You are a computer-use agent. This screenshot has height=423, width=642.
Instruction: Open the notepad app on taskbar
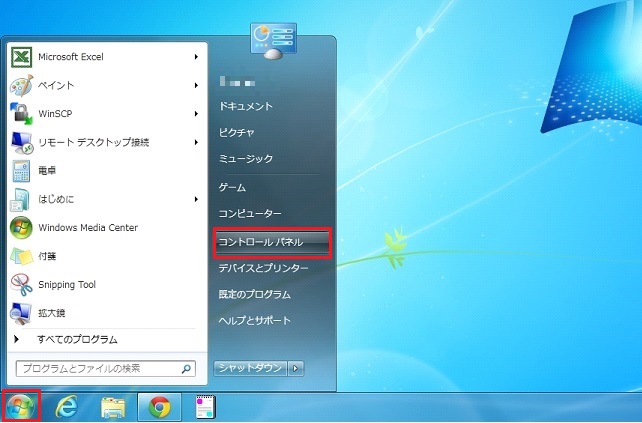[x=206, y=407]
